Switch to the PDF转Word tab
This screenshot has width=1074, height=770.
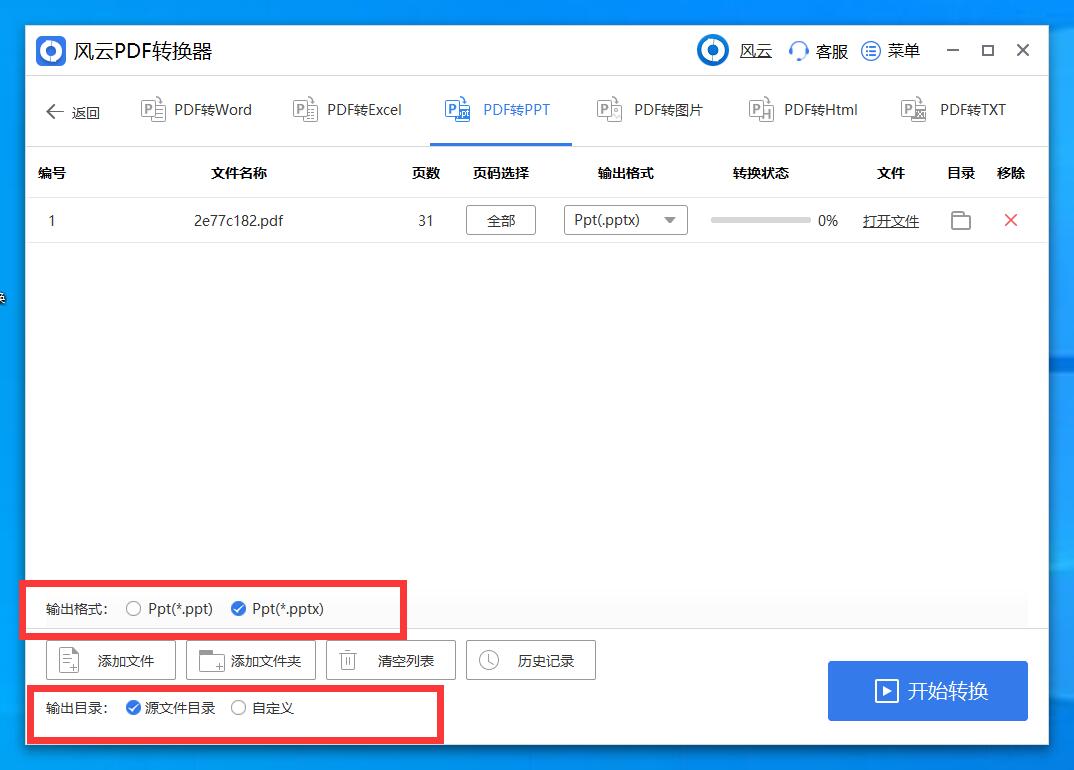coord(197,110)
